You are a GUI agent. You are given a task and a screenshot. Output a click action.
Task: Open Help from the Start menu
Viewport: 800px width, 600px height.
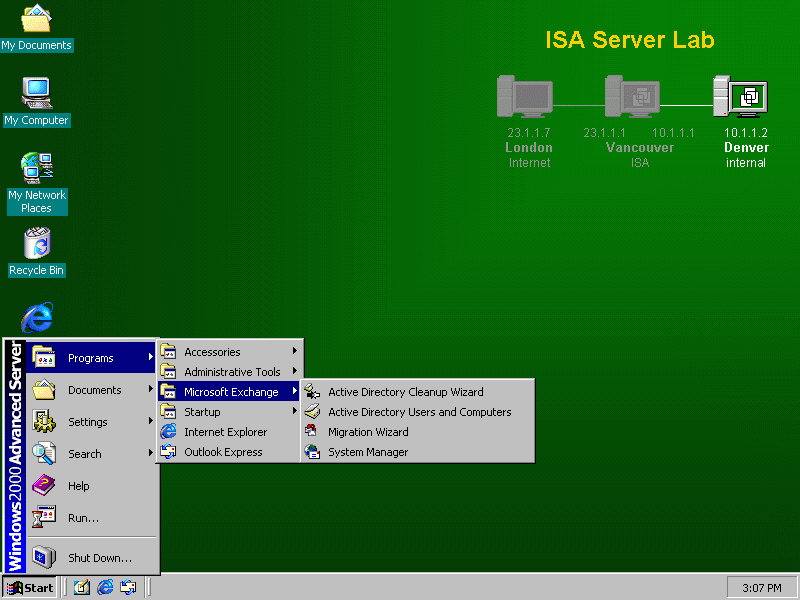(78, 486)
